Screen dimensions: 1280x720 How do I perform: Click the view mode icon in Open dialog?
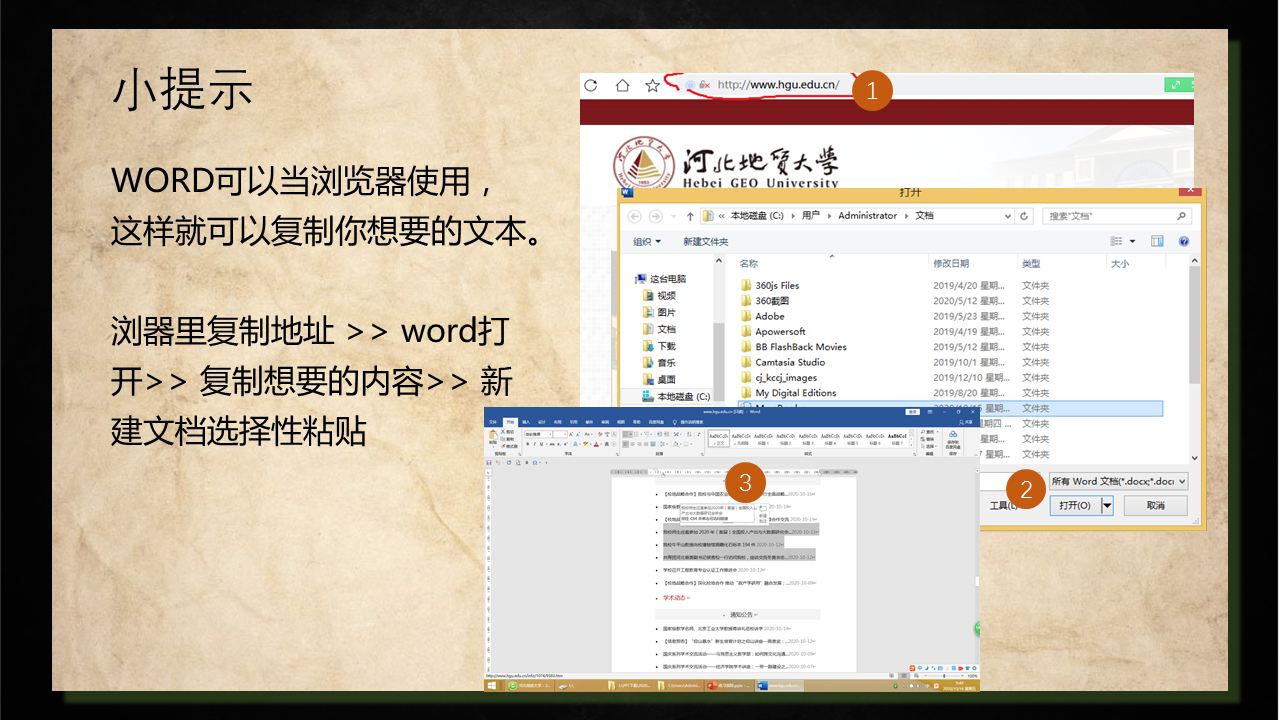point(1117,241)
